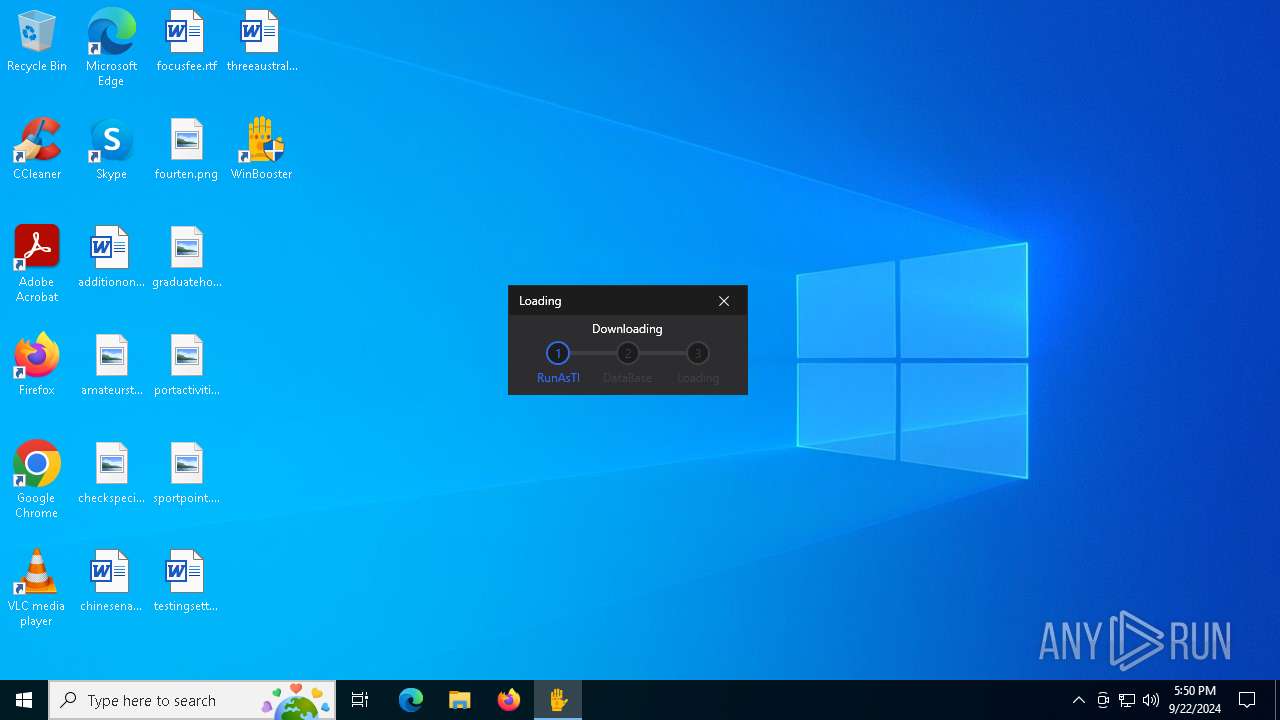Open the CCleaner desktop shortcut
The height and width of the screenshot is (720, 1280).
[x=37, y=150]
